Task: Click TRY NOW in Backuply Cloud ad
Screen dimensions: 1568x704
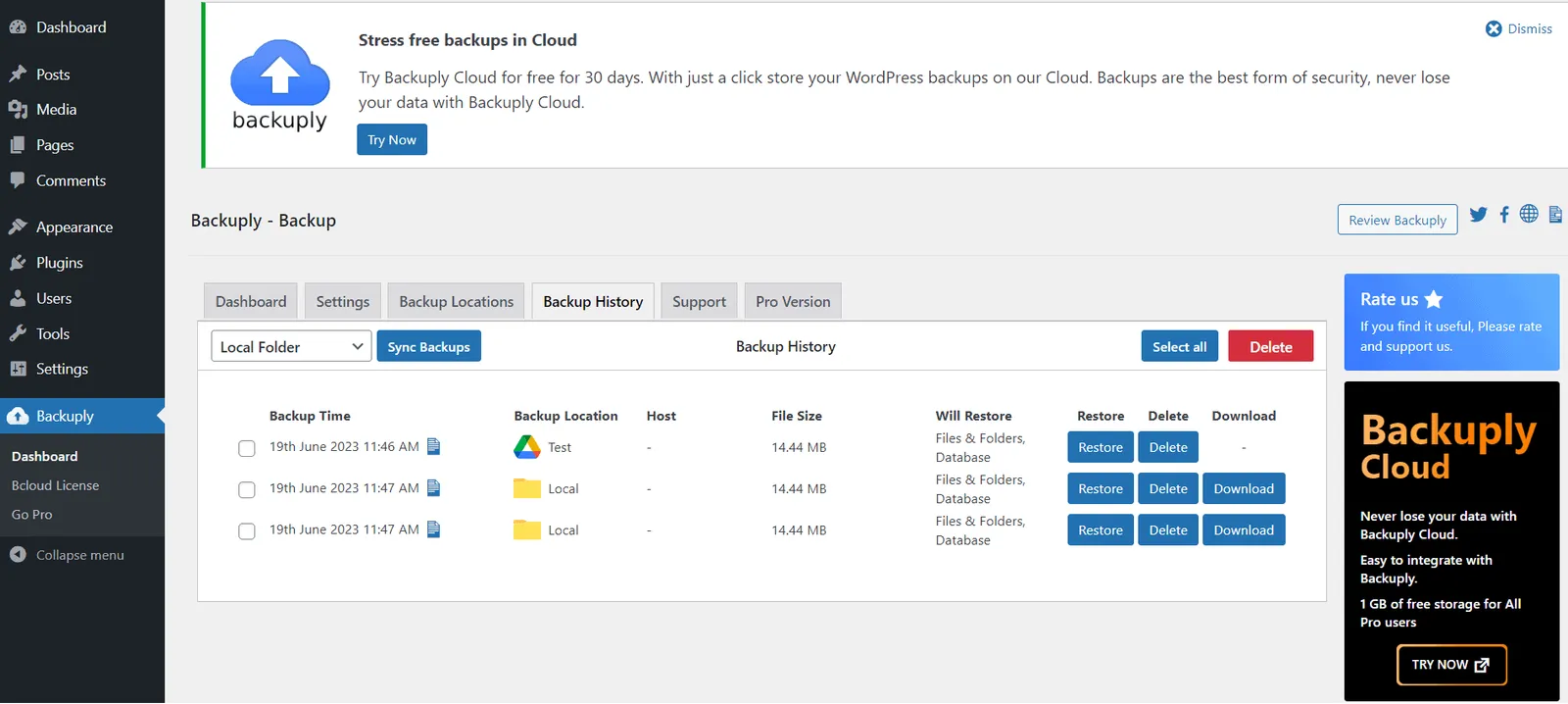Action: click(1451, 665)
